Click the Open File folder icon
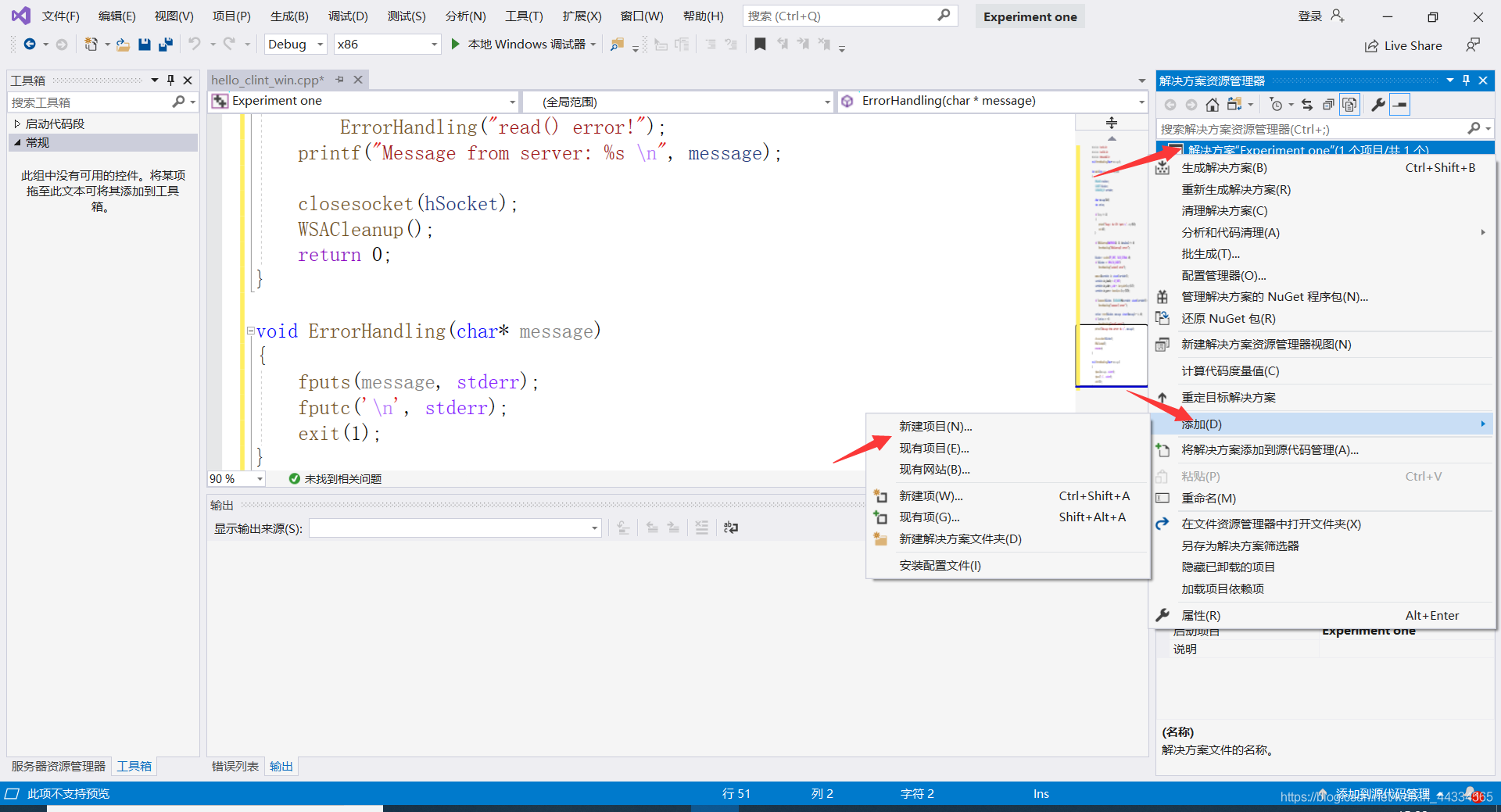Screen dimensions: 1501x812 point(123,45)
